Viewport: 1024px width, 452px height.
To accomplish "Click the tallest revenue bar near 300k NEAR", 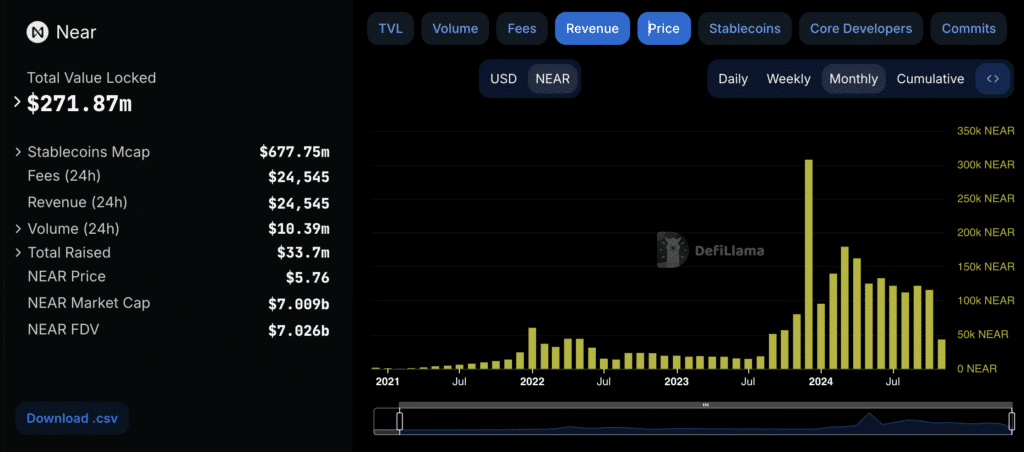I will 808,265.
